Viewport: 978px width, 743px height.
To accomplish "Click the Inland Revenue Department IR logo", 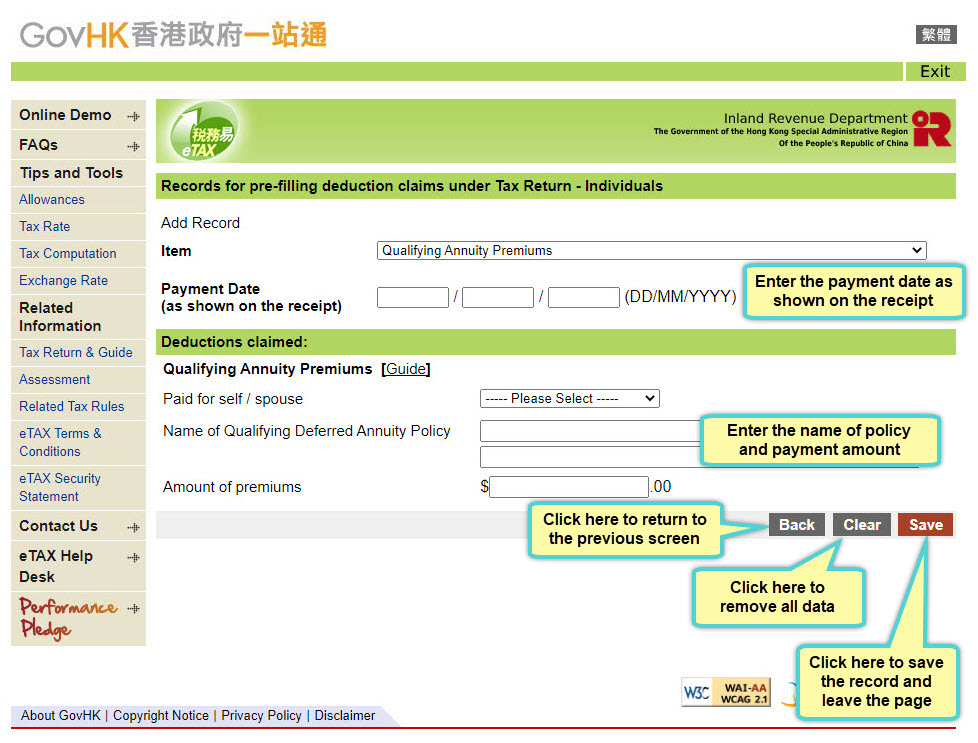I will 931,129.
